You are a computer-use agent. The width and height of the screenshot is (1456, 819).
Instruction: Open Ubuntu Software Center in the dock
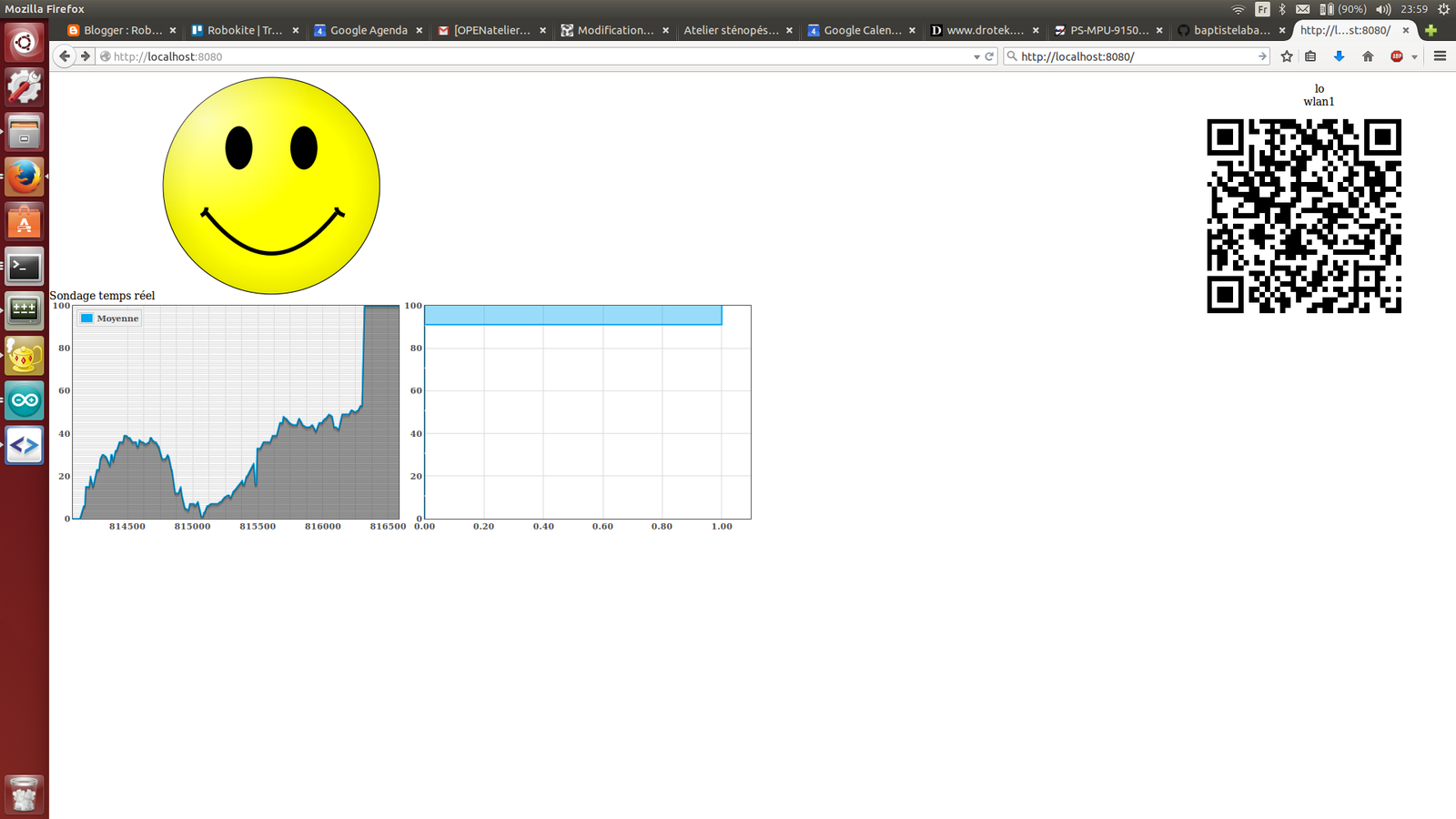click(25, 223)
